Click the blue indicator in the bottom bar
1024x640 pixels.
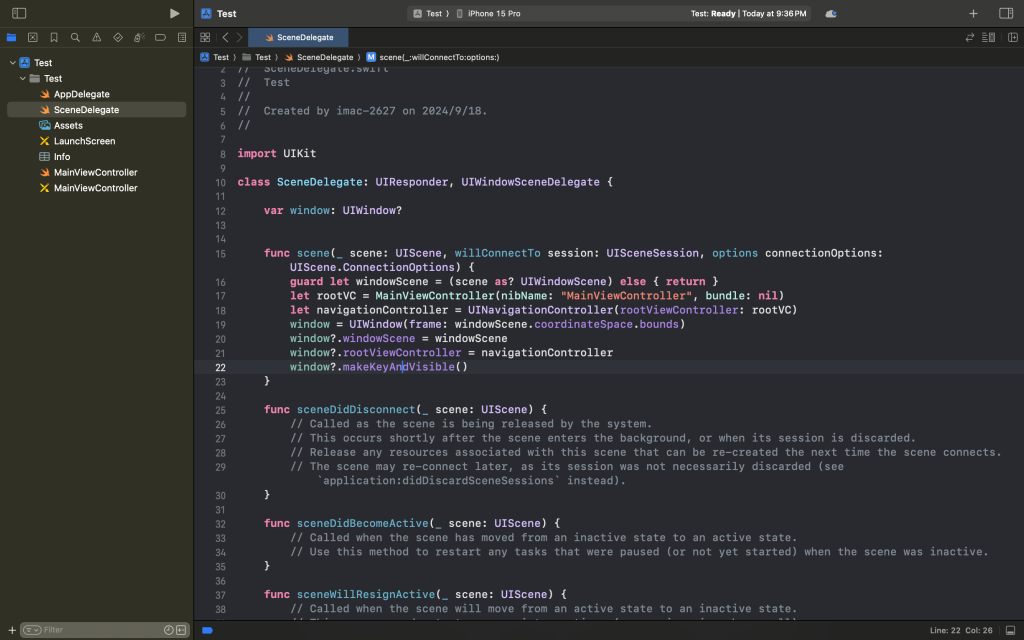pyautogui.click(x=208, y=630)
